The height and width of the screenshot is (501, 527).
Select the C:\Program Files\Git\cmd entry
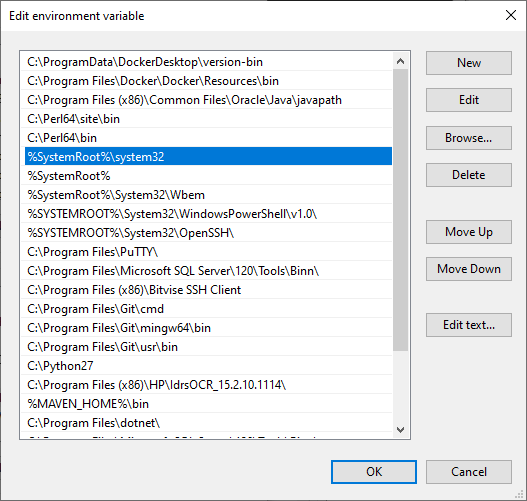click(x=207, y=309)
